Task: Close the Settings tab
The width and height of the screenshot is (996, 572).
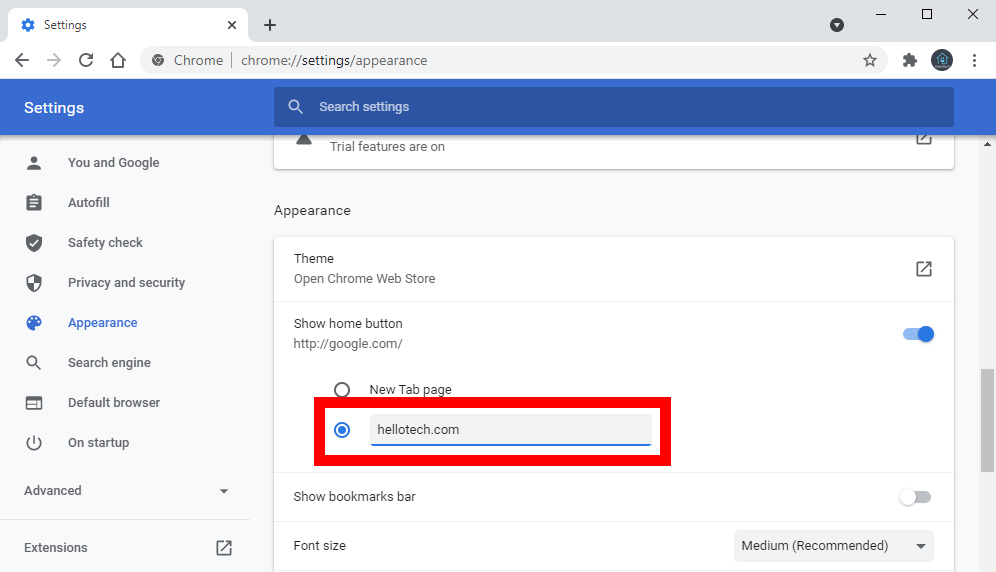Action: [x=232, y=25]
